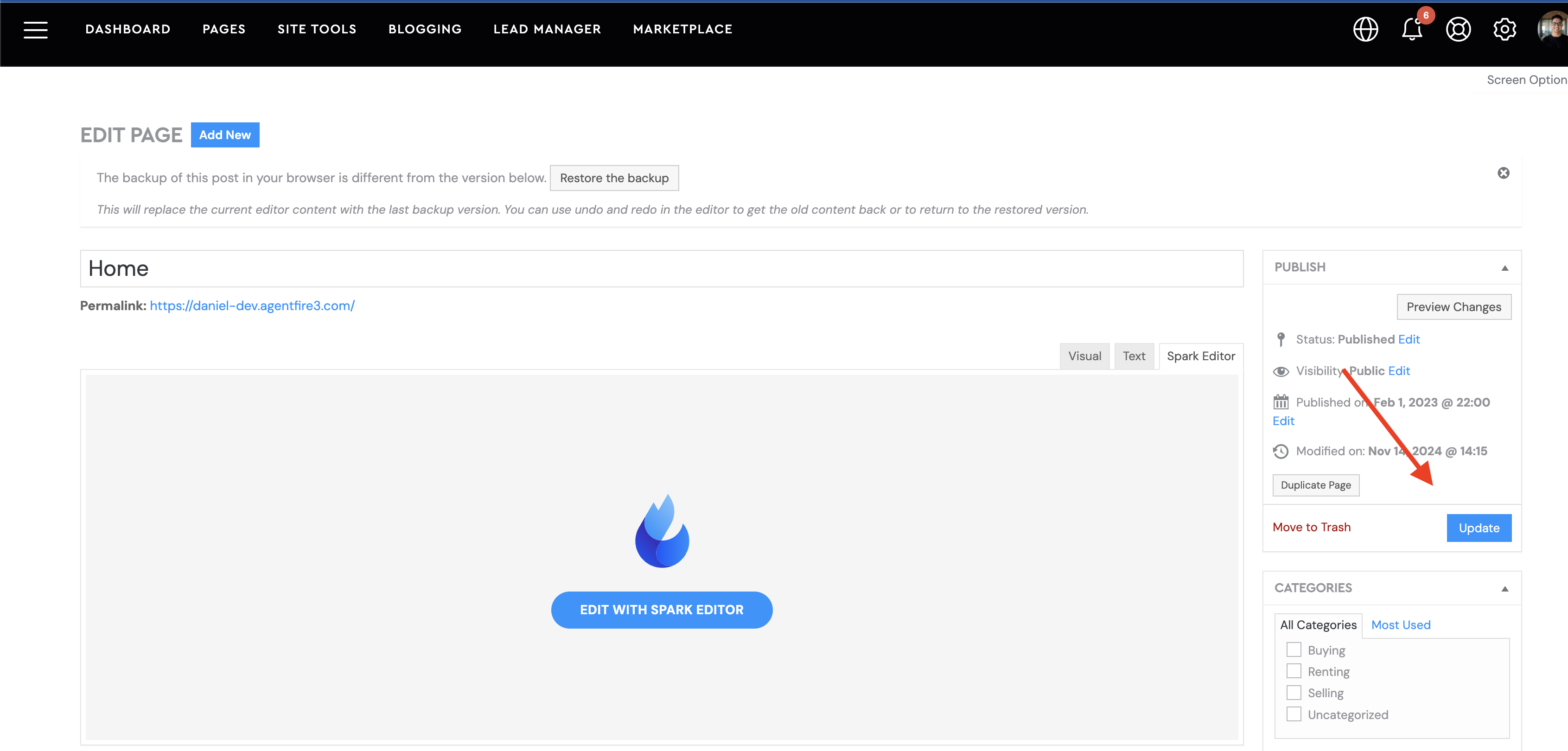Check the Renting category
Viewport: 1568px width, 751px height.
1294,671
